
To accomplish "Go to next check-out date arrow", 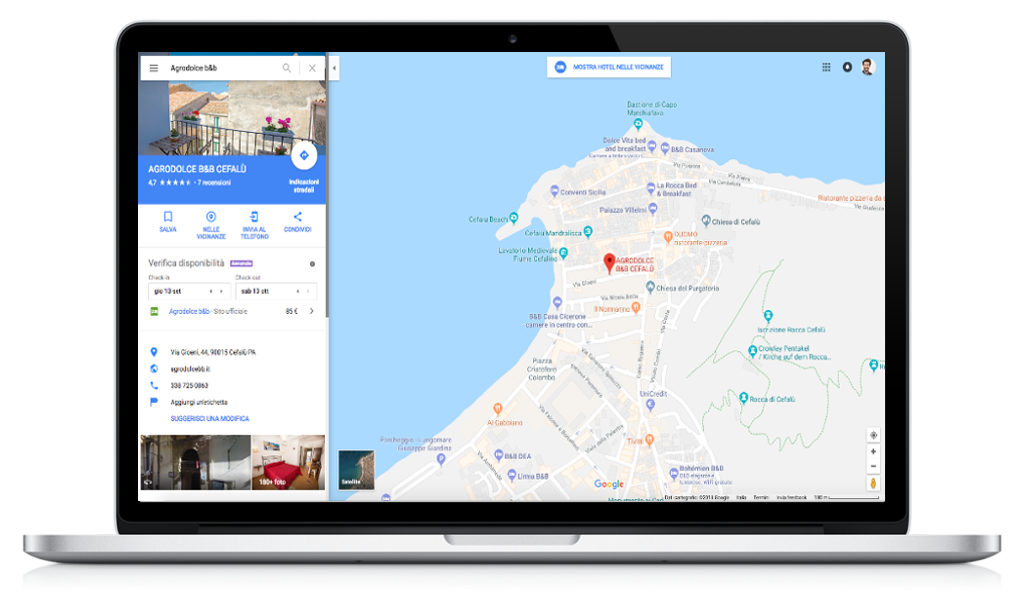I will (x=308, y=291).
